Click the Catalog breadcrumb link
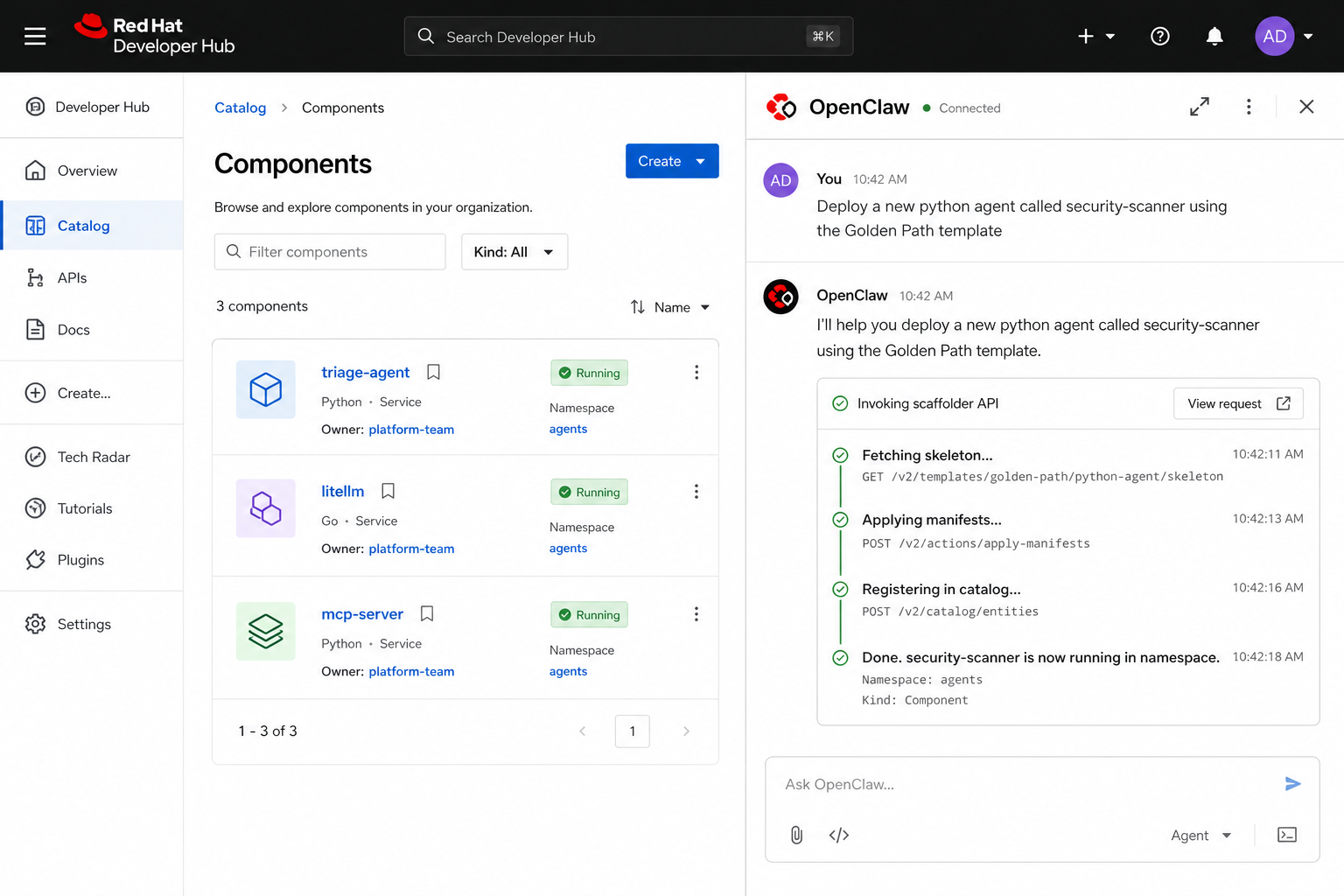Viewport: 1344px width, 896px height. tap(241, 108)
